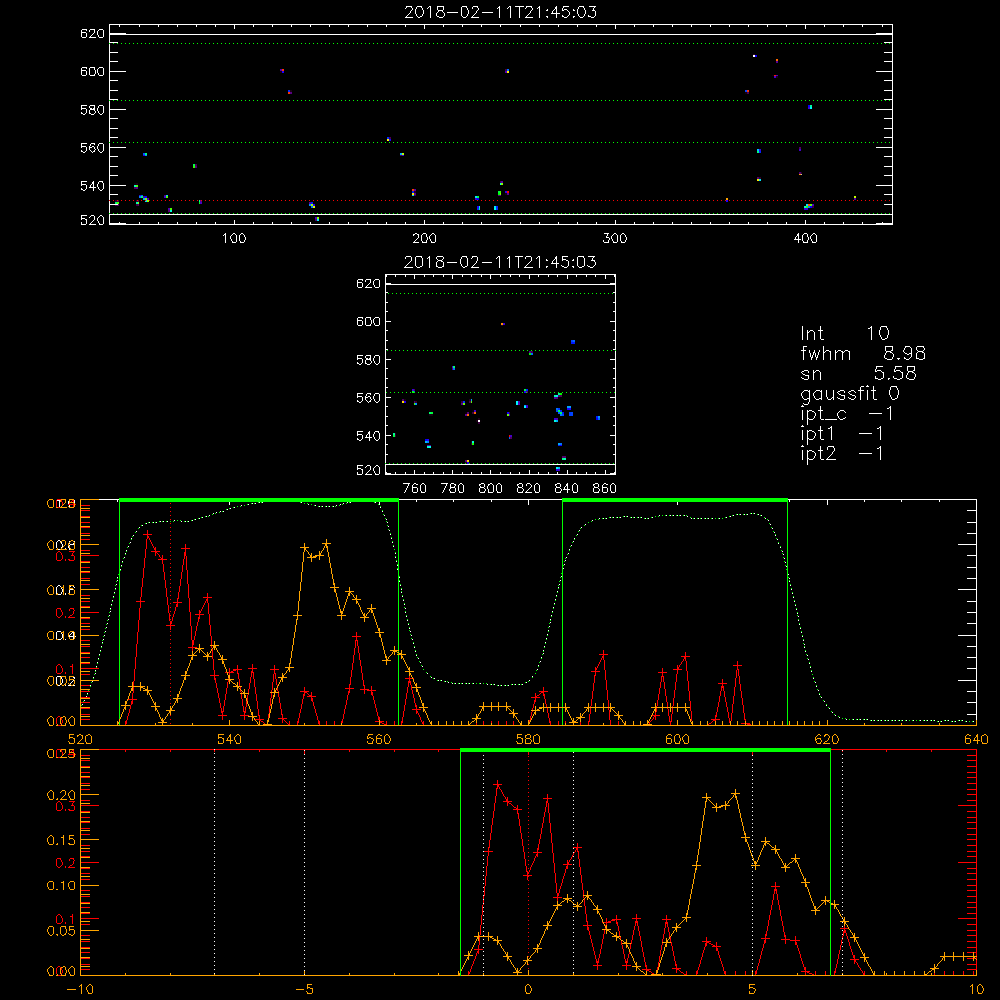The width and height of the screenshot is (1000, 1000).
Task: Click x-axis label -5 of the lower profile plot
Action: (x=304, y=990)
